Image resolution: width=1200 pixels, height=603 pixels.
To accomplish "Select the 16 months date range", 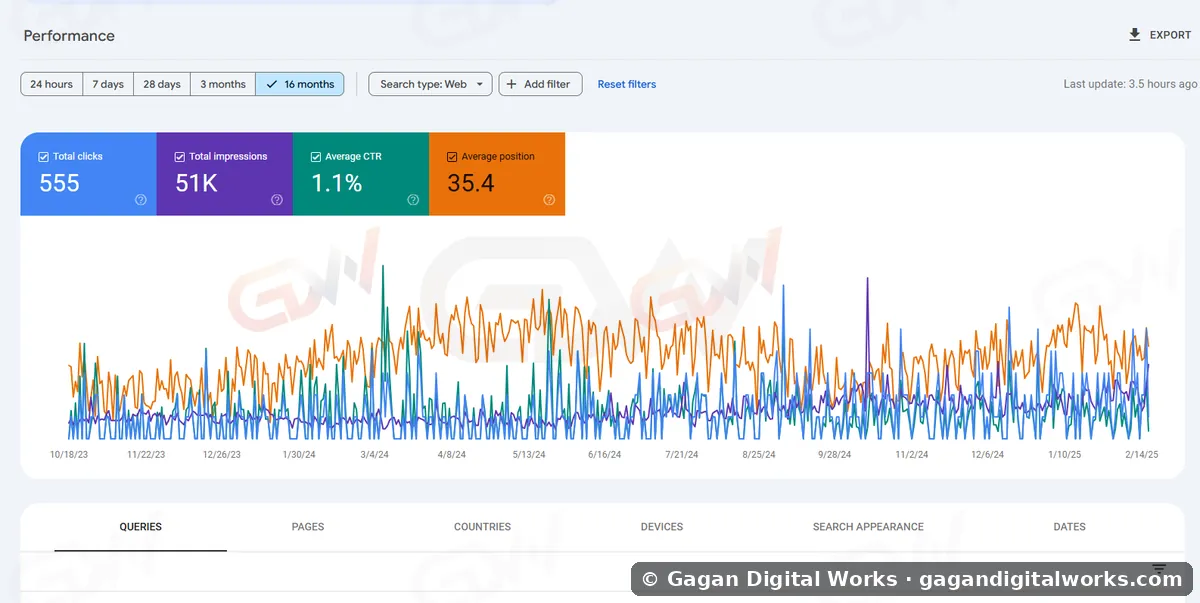I will click(300, 84).
